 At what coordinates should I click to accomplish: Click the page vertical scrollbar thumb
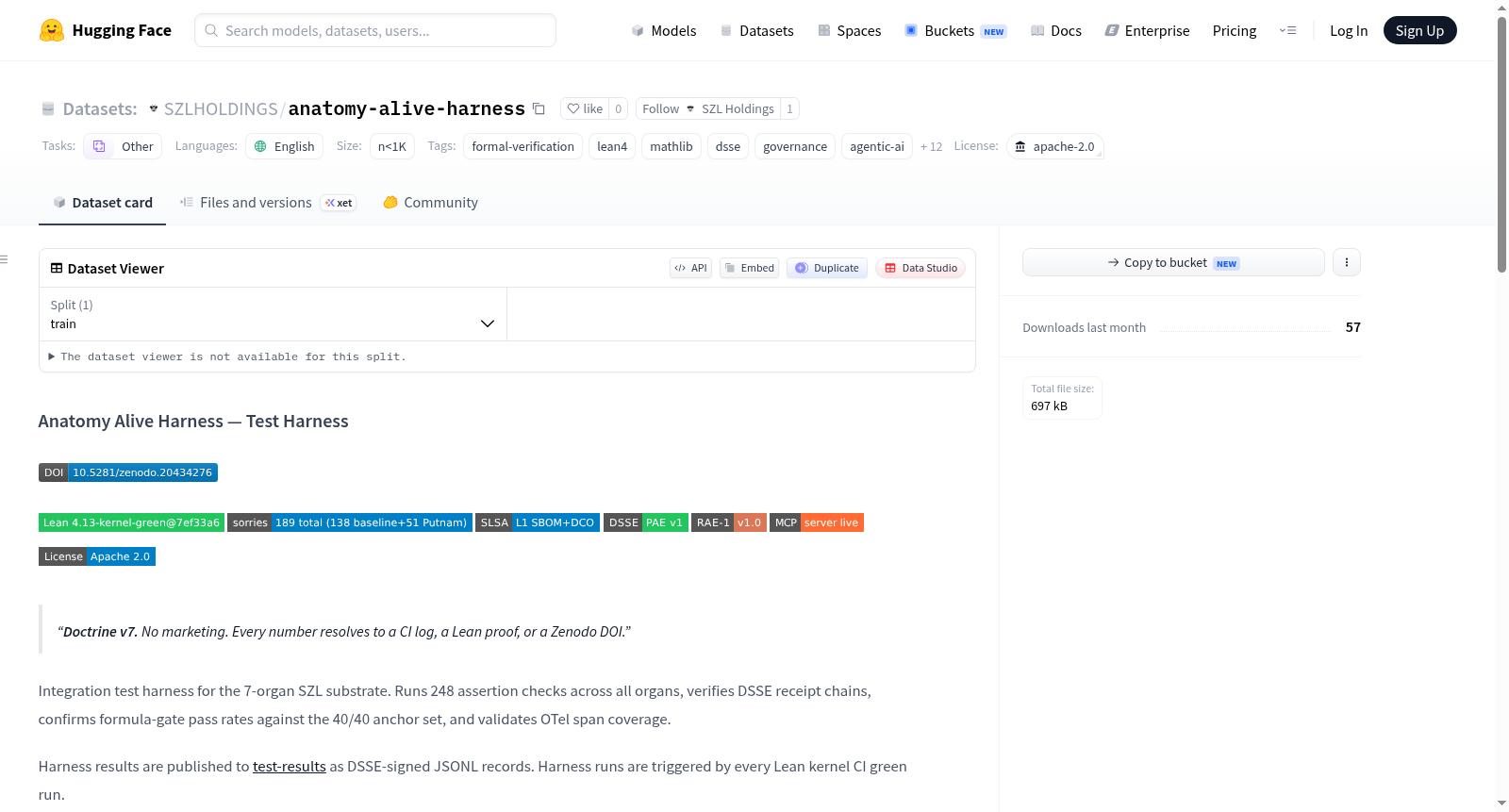click(x=1502, y=144)
